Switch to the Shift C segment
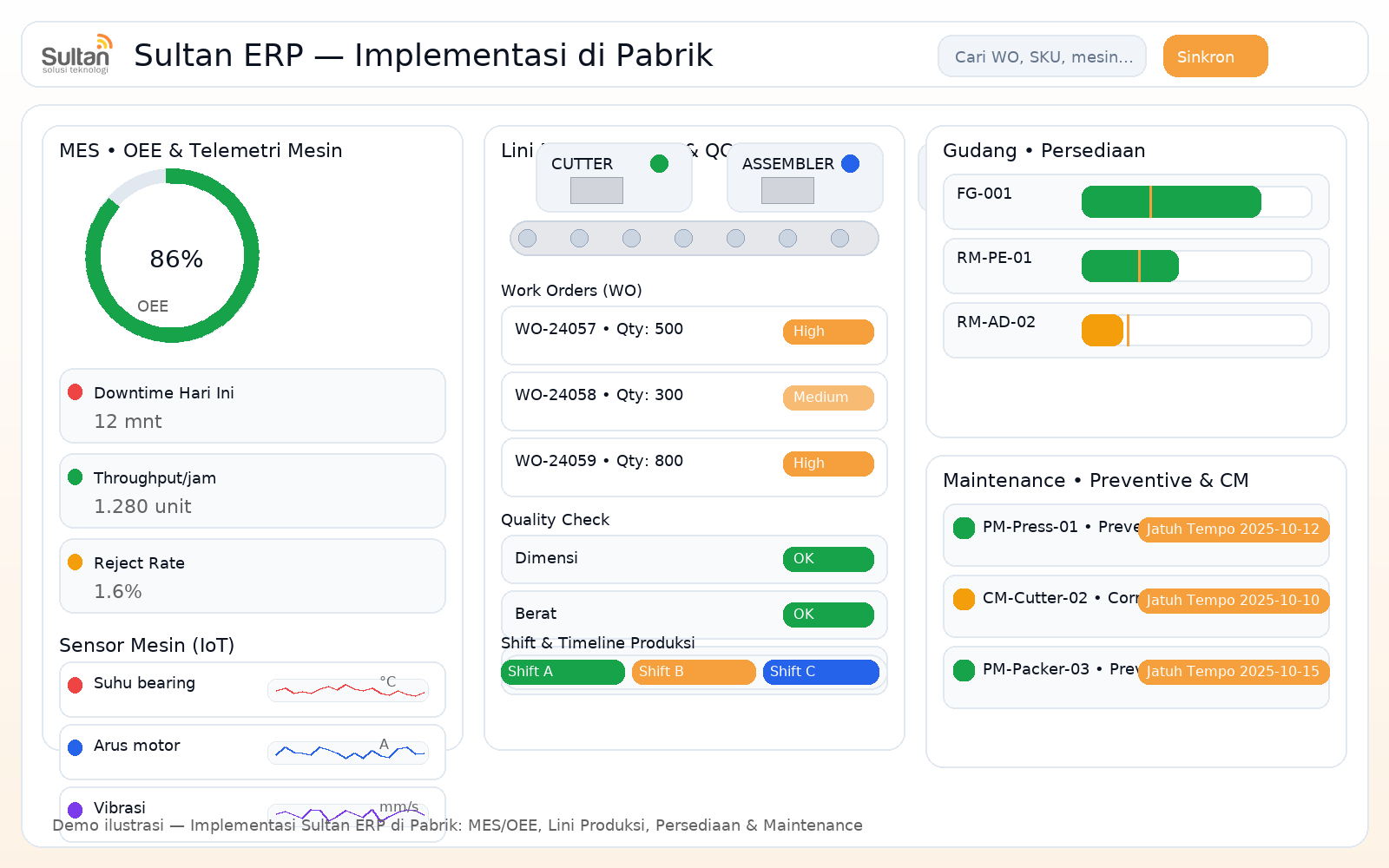The image size is (1389, 868). pos(820,671)
